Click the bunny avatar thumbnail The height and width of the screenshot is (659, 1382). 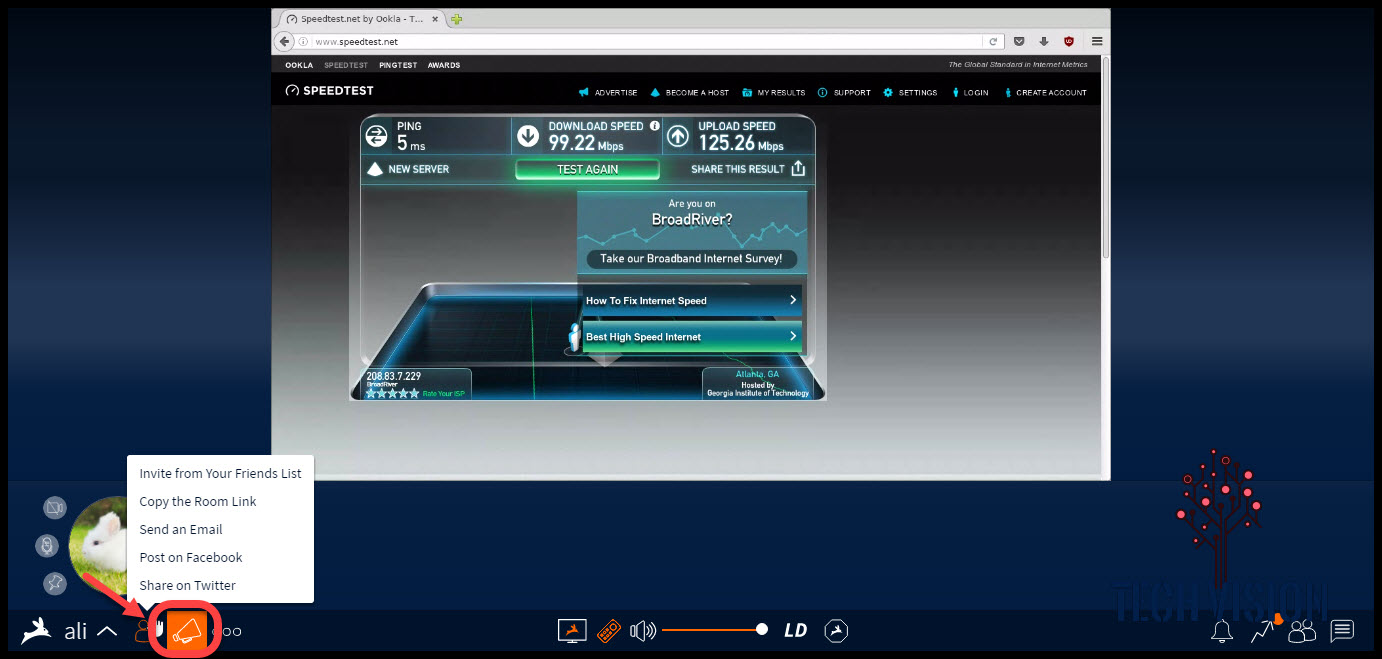pos(98,544)
